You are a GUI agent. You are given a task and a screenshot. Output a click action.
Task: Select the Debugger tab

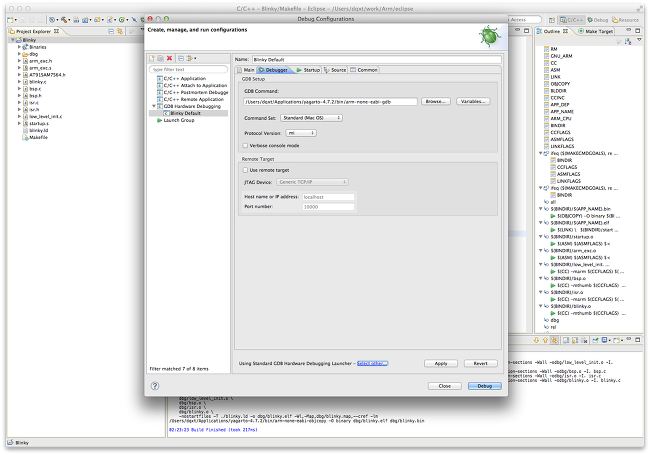(274, 70)
